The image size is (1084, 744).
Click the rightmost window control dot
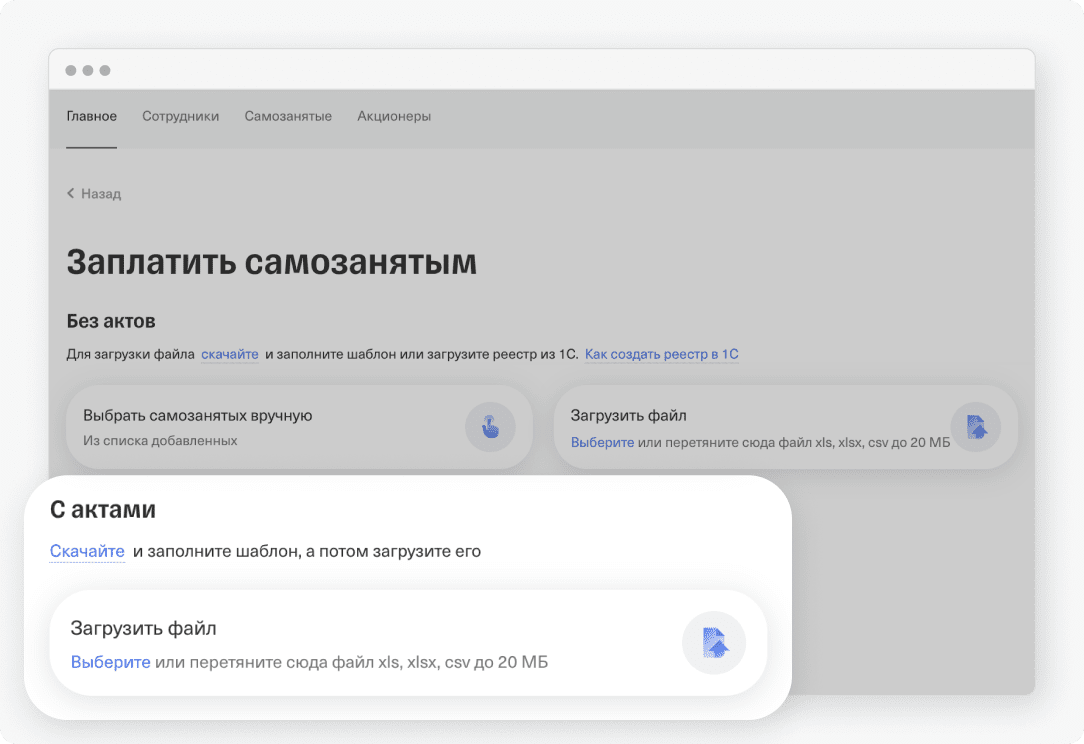click(105, 71)
